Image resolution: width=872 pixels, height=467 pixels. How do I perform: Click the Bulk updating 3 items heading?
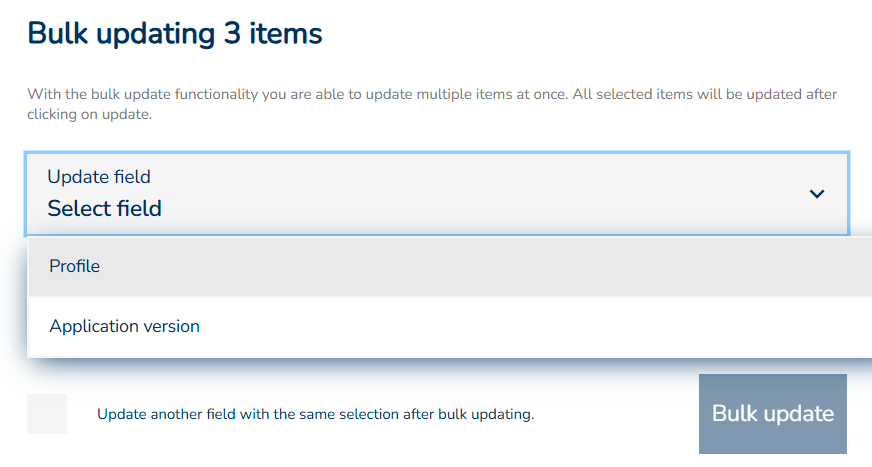coord(175,34)
